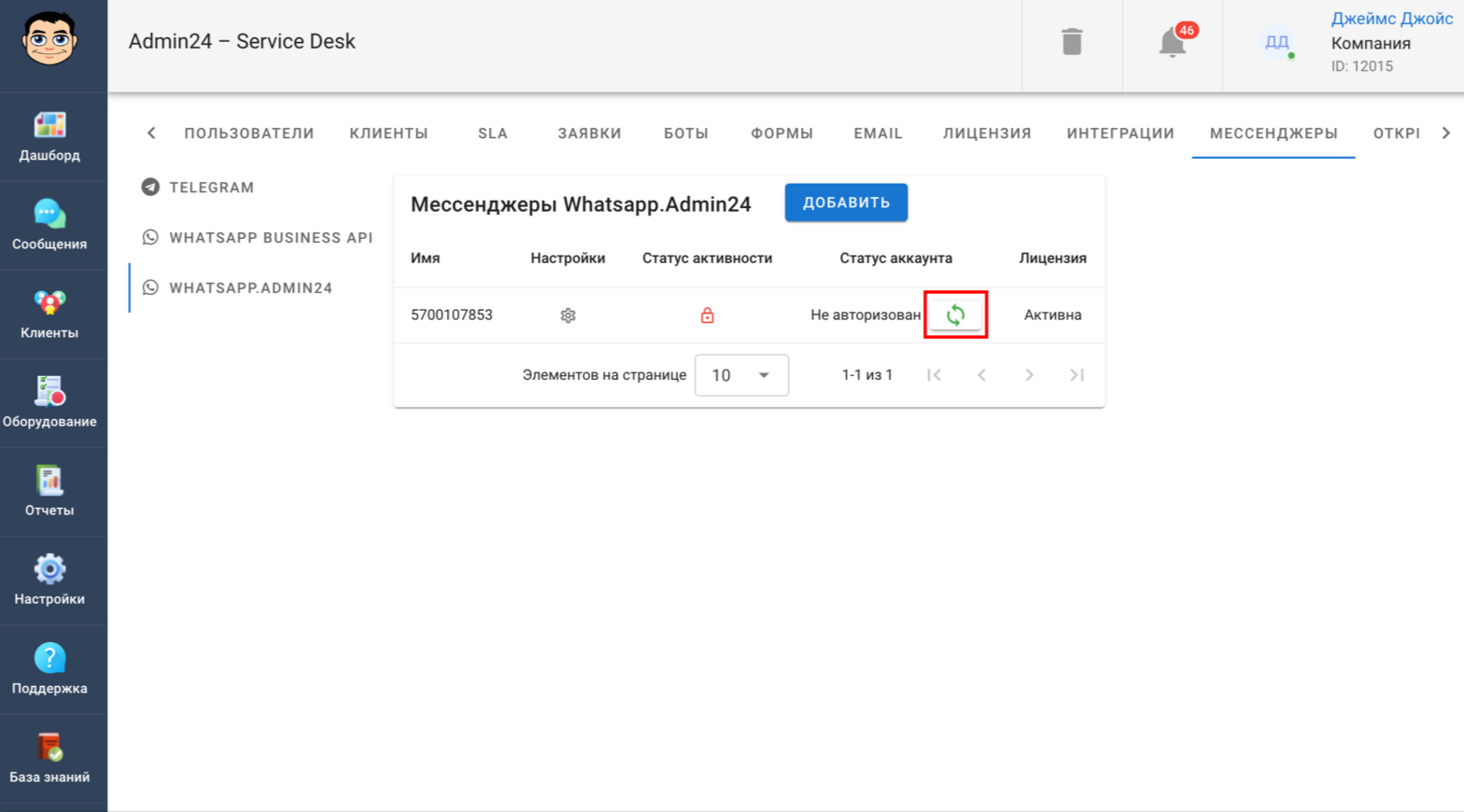The image size is (1464, 812).
Task: Click the Лицензия column header
Action: coord(1052,259)
